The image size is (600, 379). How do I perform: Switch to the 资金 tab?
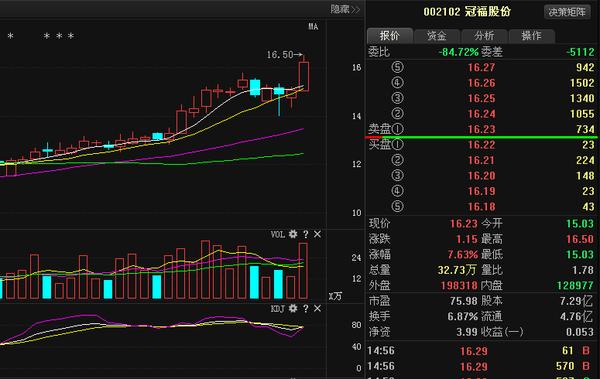437,36
